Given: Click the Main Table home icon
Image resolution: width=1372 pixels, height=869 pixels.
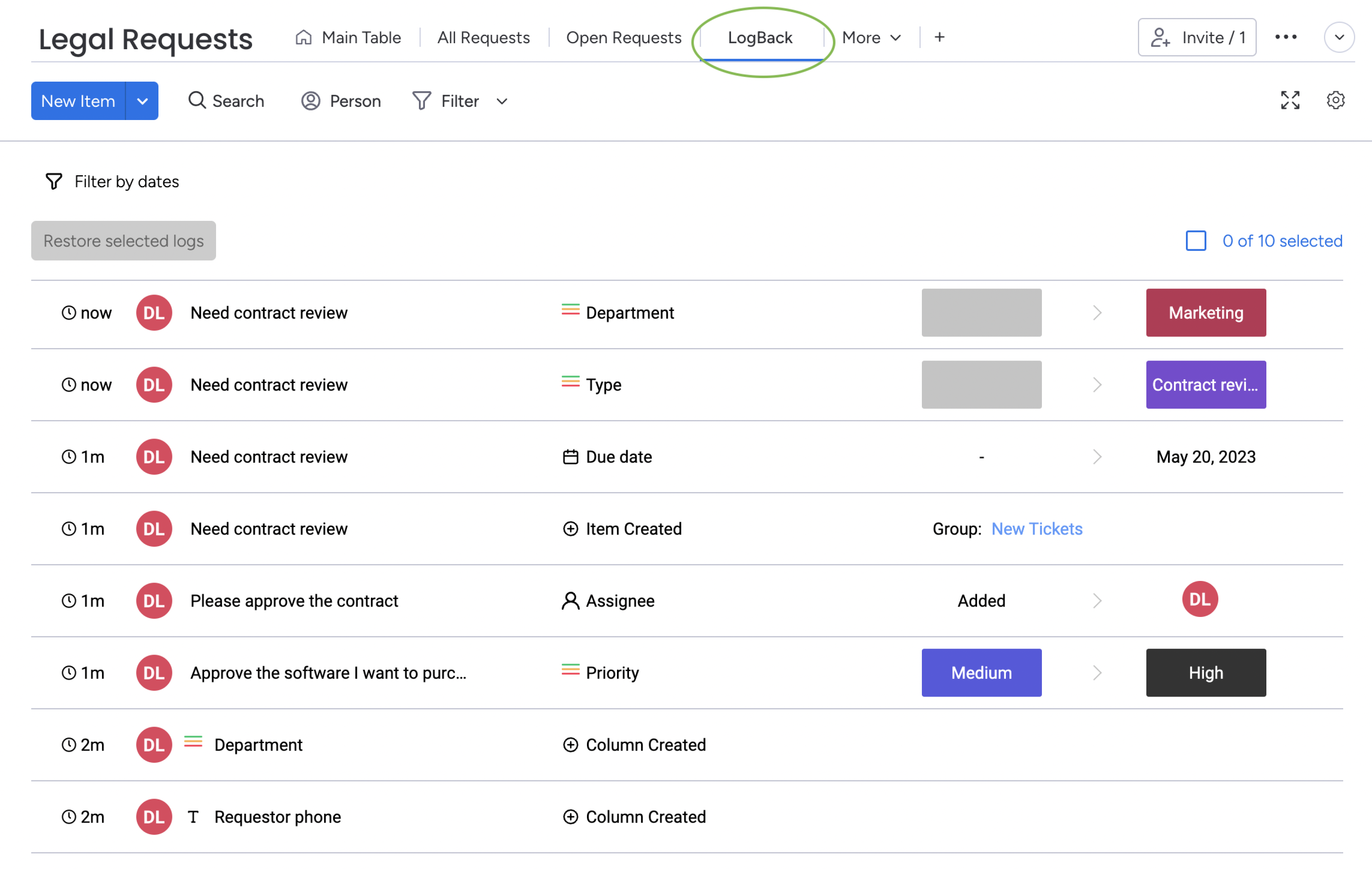Looking at the screenshot, I should click(303, 37).
